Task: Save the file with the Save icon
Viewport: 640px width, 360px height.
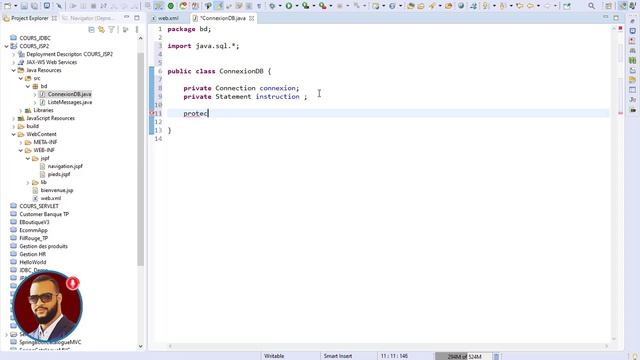Action: pos(24,6)
